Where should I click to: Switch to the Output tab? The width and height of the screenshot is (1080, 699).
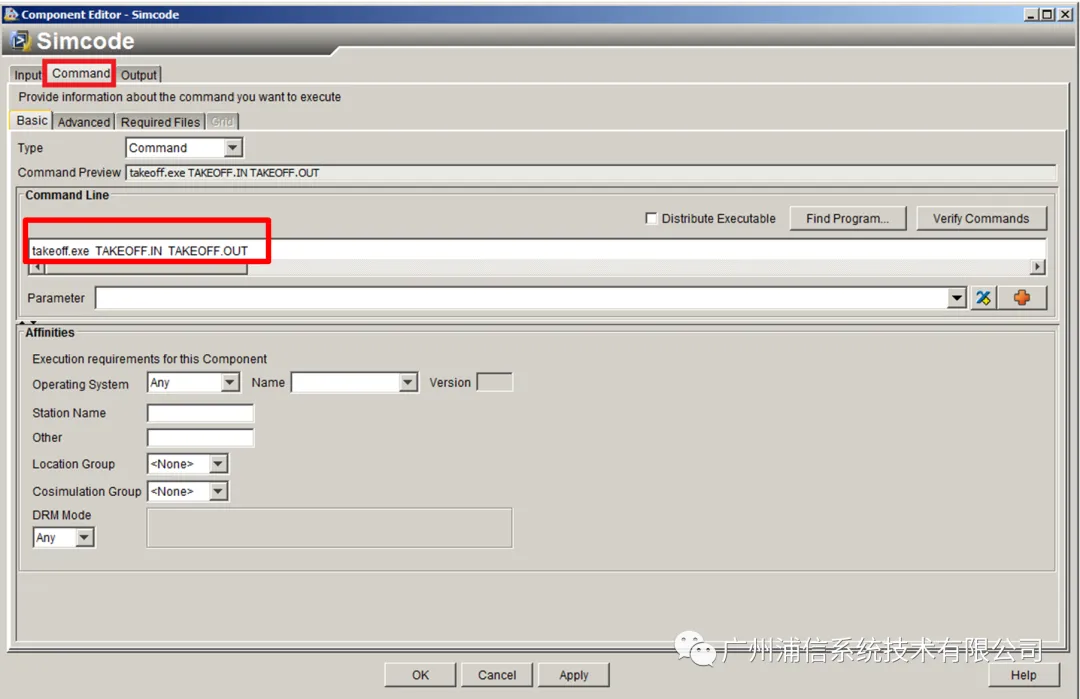(139, 74)
